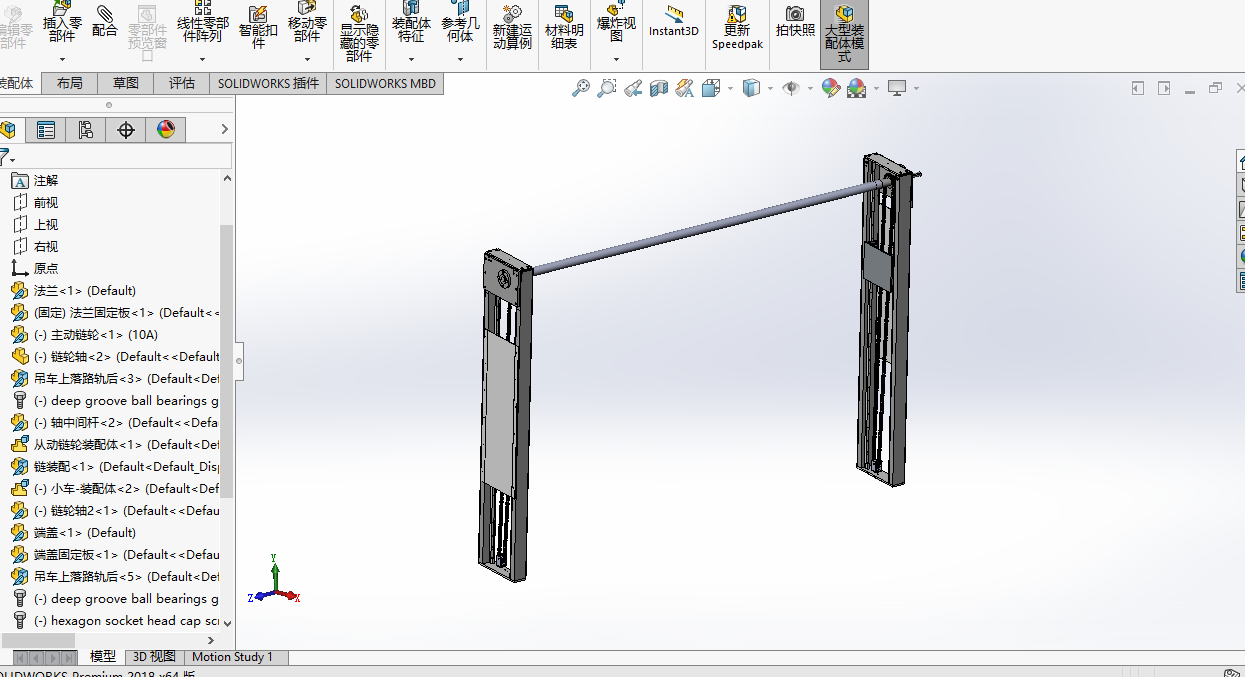Switch to SOLIDWORKS MBD tab
Screen dimensions: 1245x677
point(385,83)
